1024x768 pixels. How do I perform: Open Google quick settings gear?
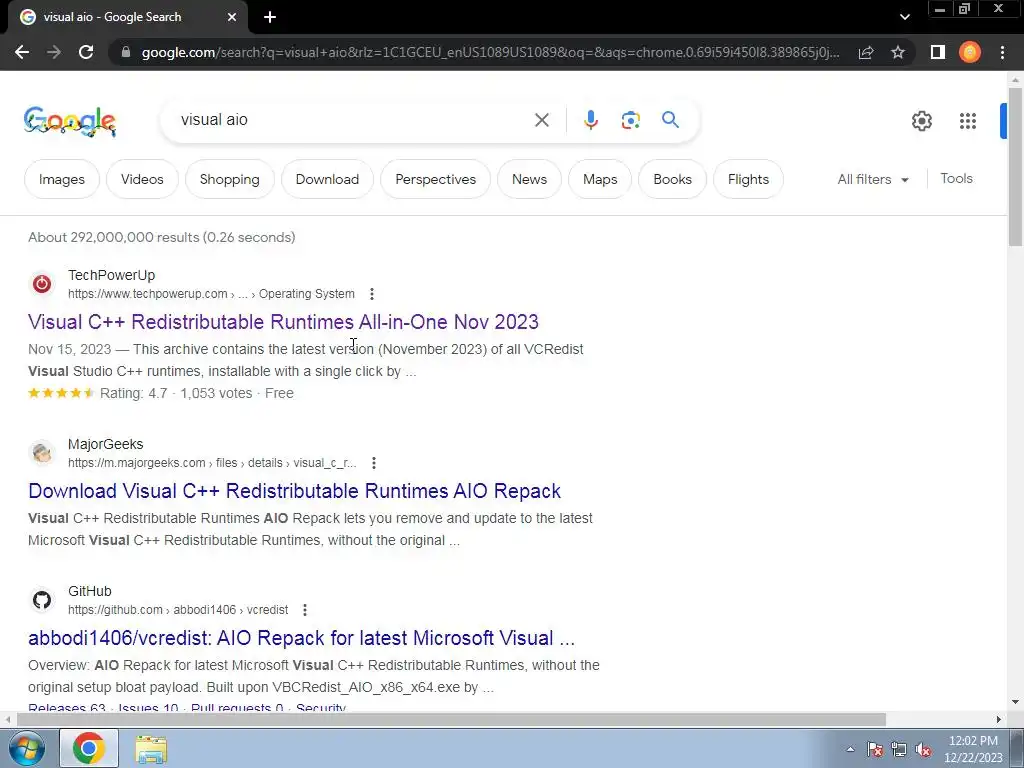921,121
